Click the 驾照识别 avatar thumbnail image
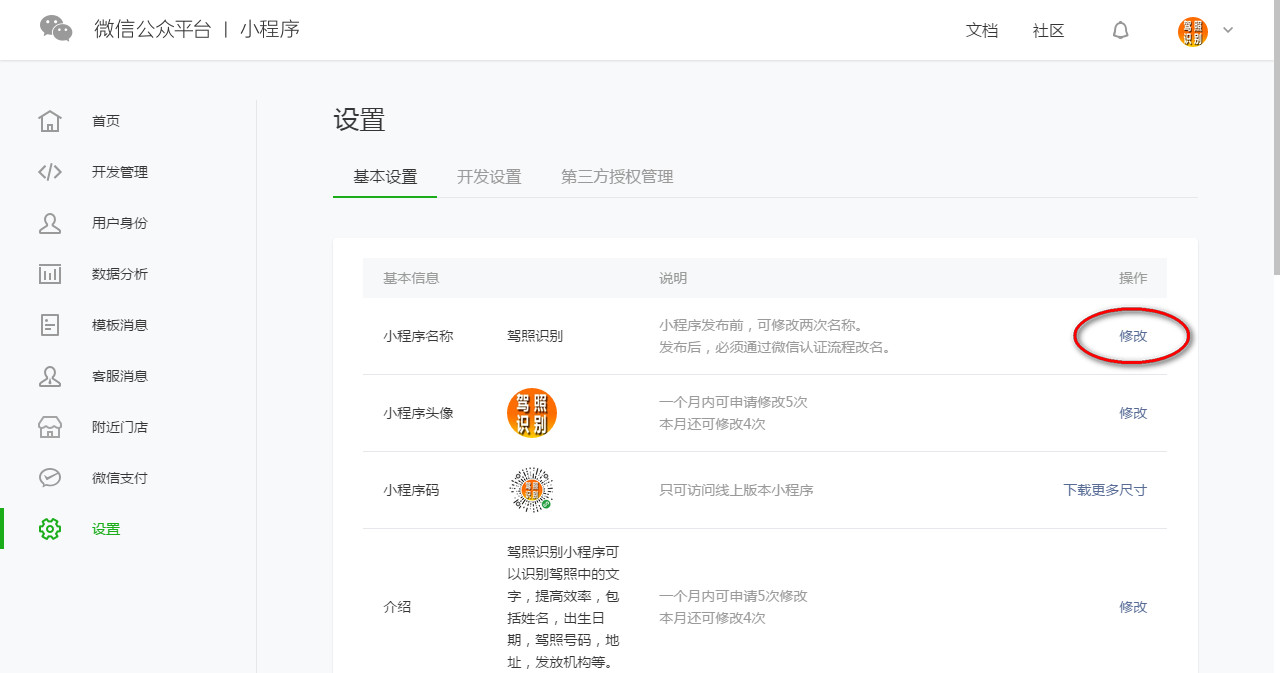The image size is (1280, 673). click(x=532, y=413)
